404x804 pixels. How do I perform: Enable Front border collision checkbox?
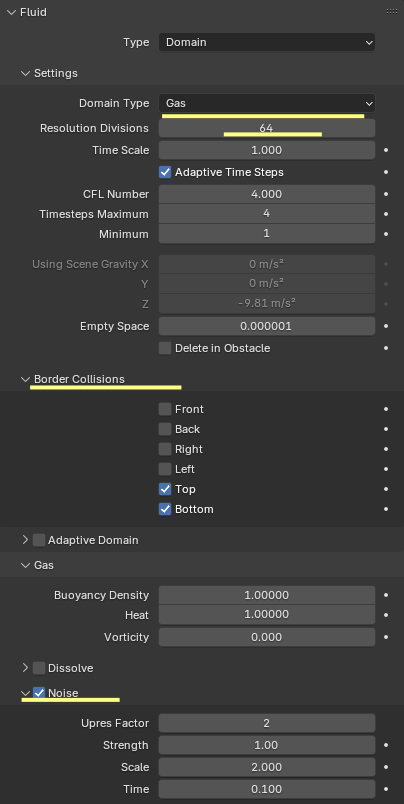[x=165, y=409]
